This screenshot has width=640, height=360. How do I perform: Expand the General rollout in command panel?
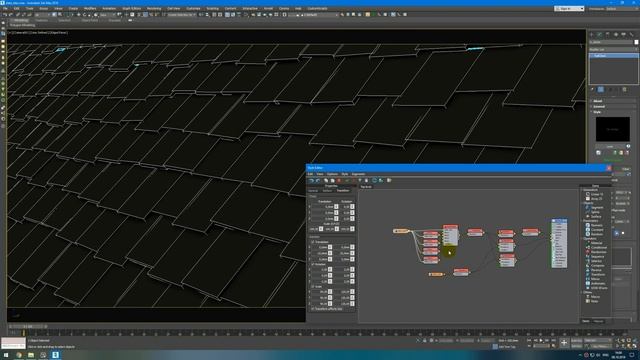(613, 107)
